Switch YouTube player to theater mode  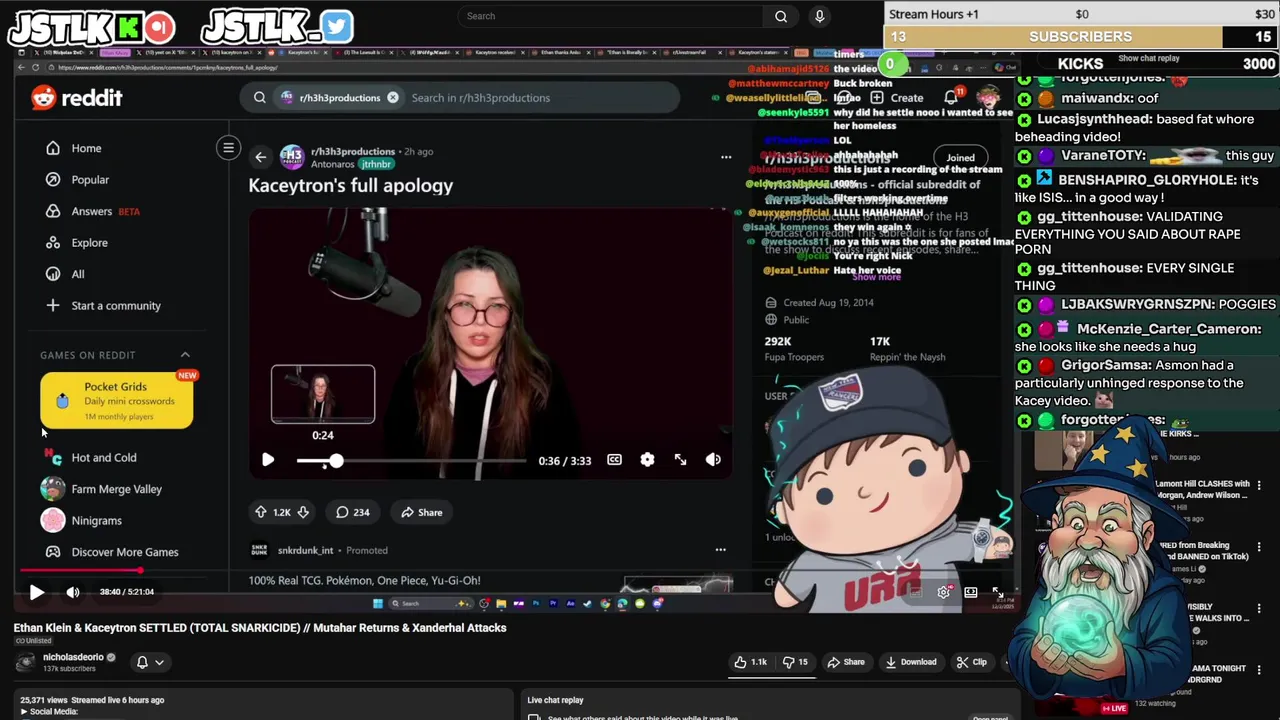(970, 592)
